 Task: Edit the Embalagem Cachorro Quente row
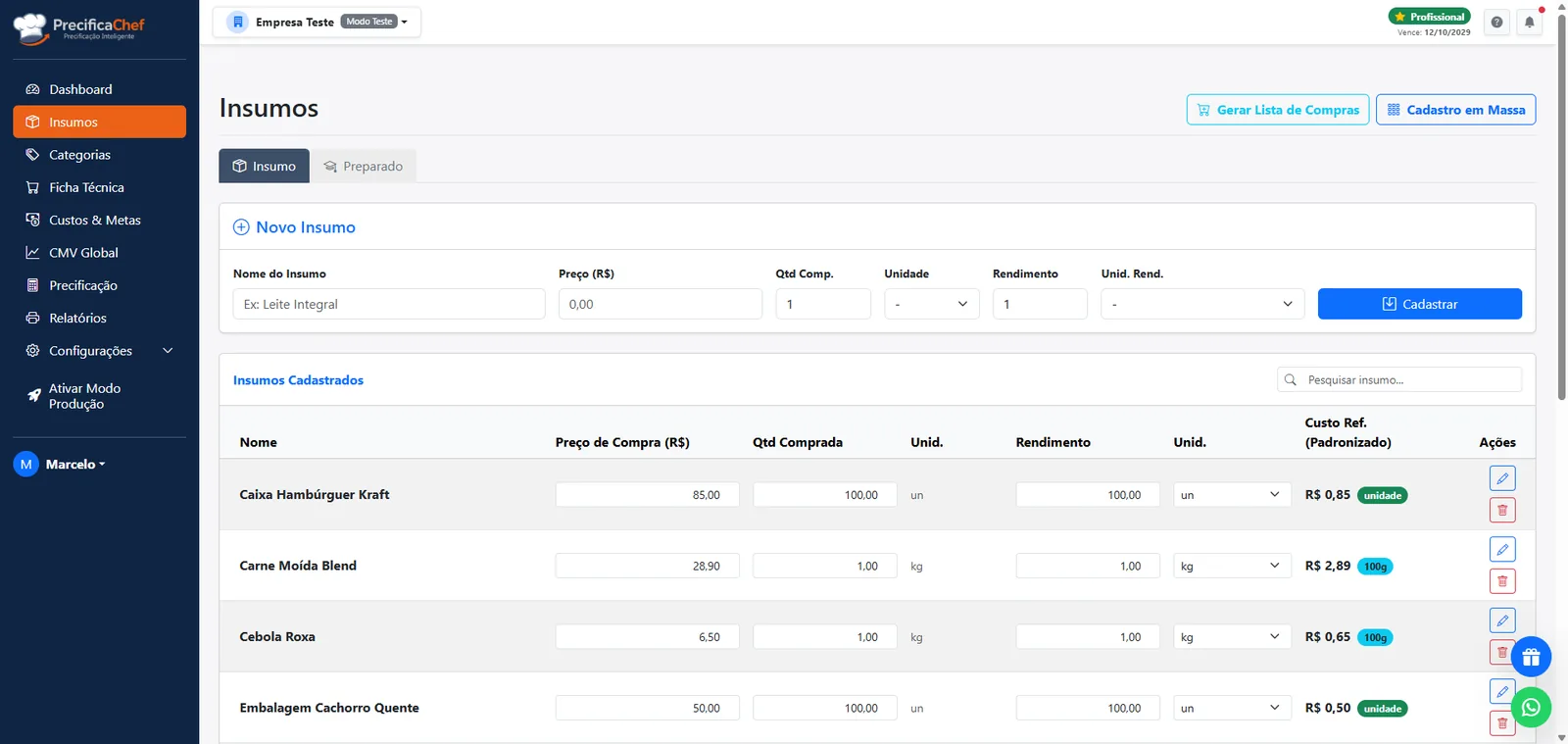coord(1502,691)
